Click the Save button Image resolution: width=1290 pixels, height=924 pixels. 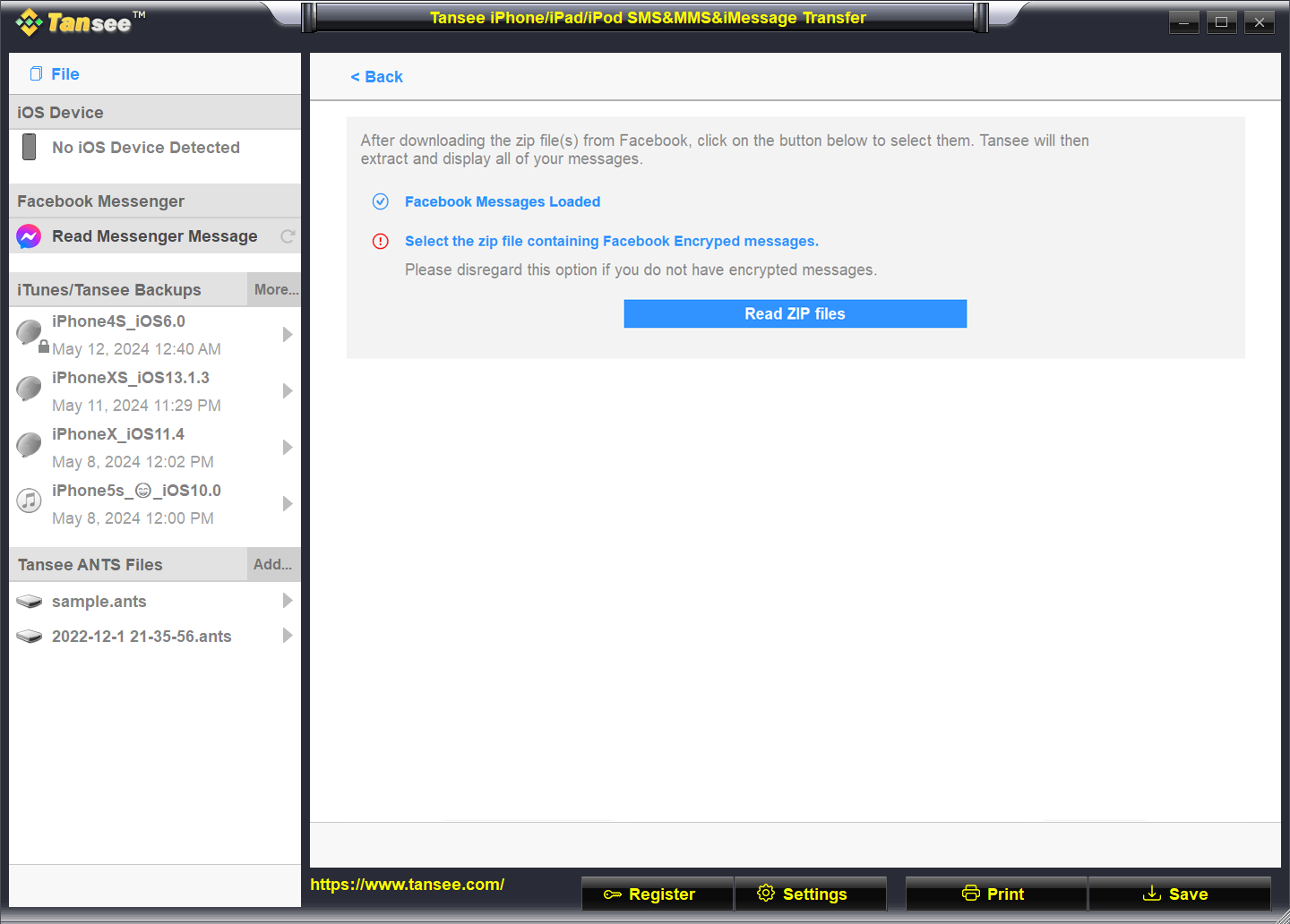(1180, 894)
